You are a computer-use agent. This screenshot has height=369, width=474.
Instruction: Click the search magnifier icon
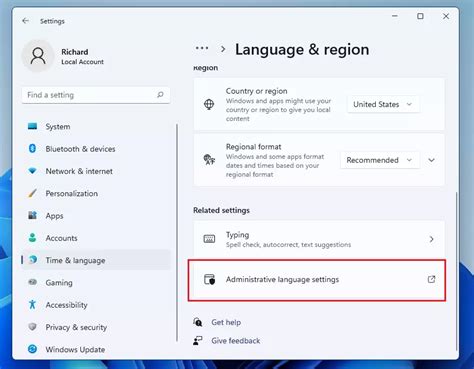(x=160, y=95)
